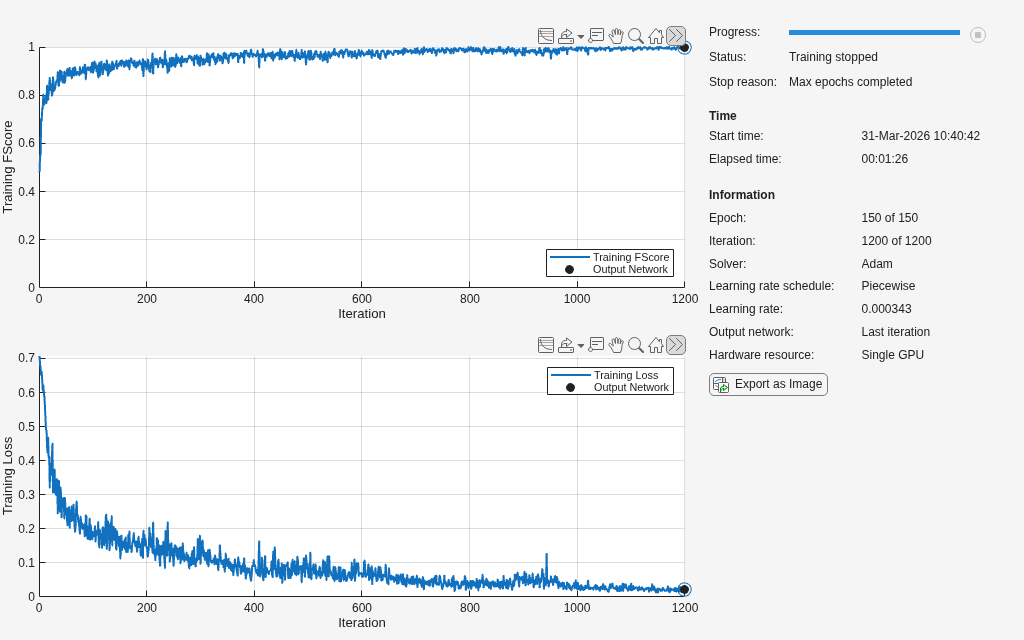Restore view with home icon on FScore plot
This screenshot has height=640, width=1024.
656,36
